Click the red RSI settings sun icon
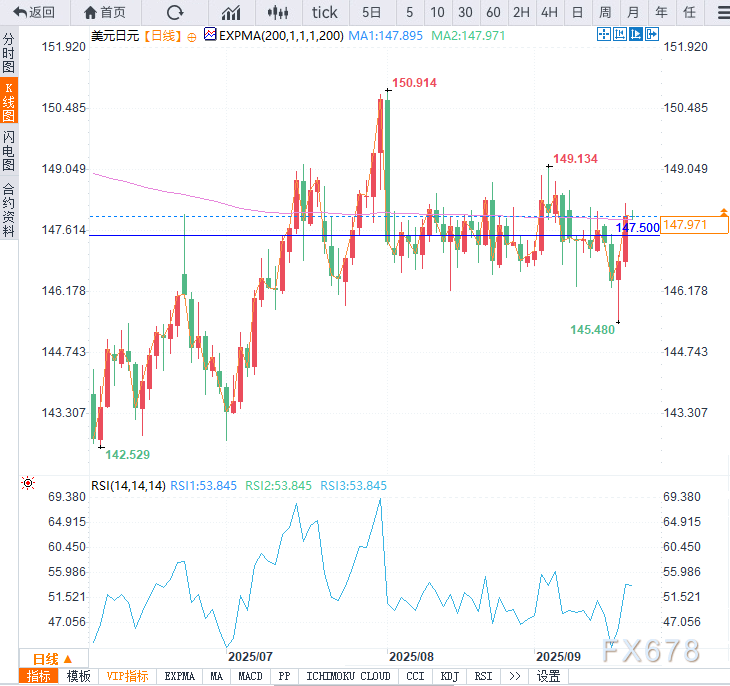This screenshot has height=686, width=730. point(28,483)
